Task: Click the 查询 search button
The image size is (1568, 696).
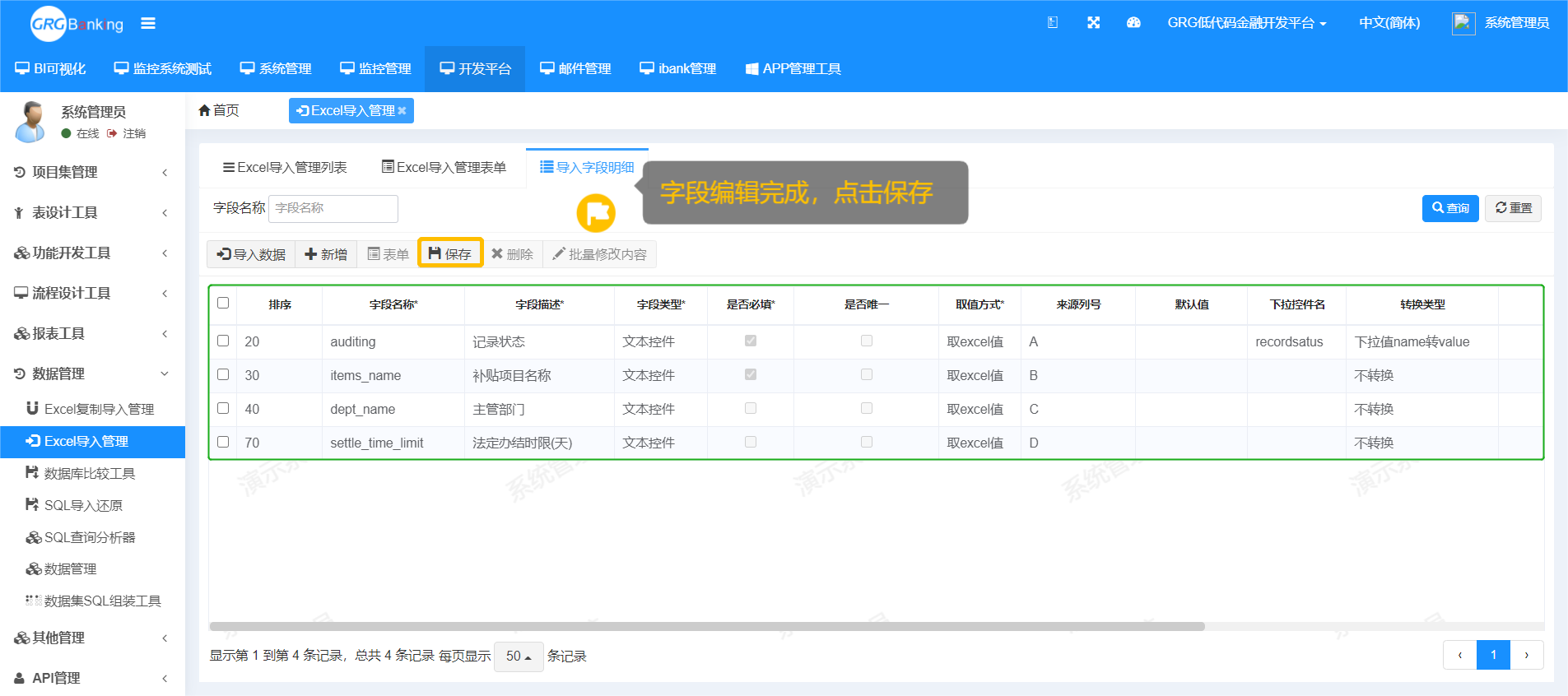Action: click(x=1450, y=208)
